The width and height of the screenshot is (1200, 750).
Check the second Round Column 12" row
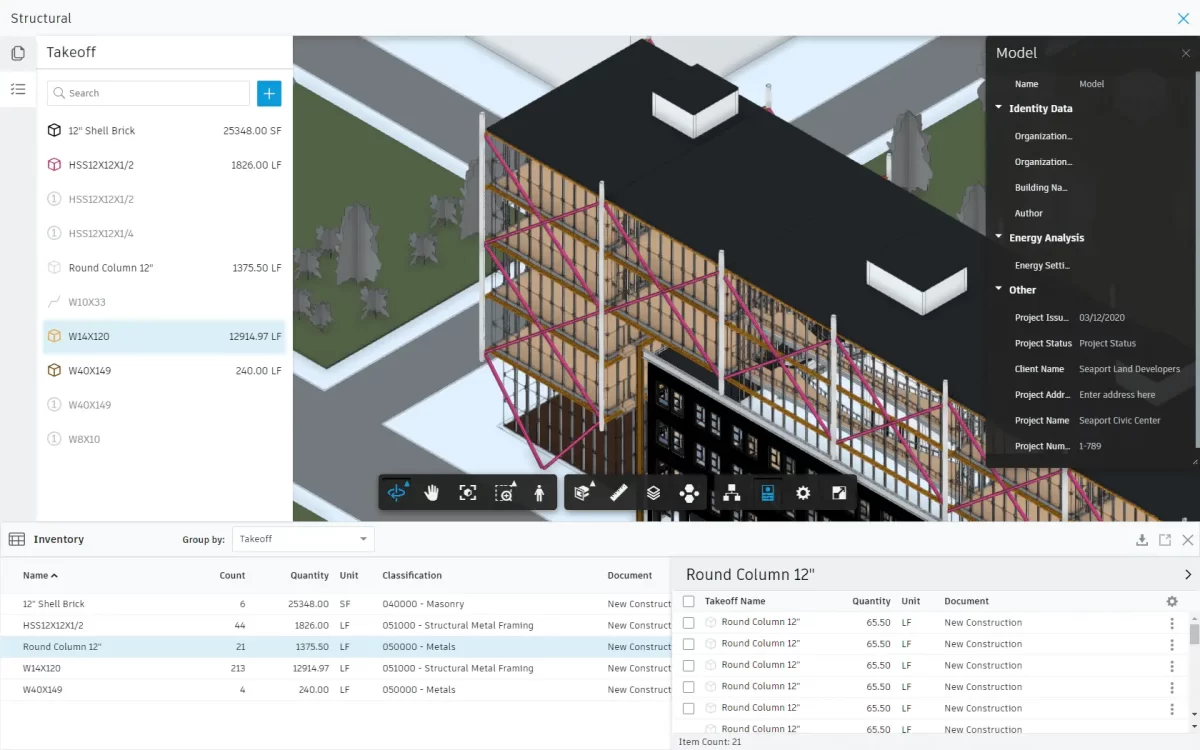point(688,644)
